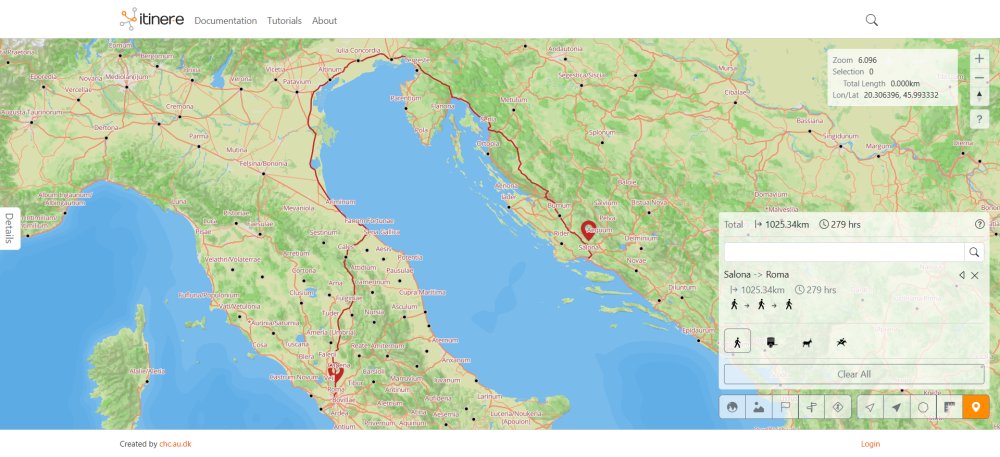Select the horseback rider travel mode
1000x457 pixels.
(841, 342)
